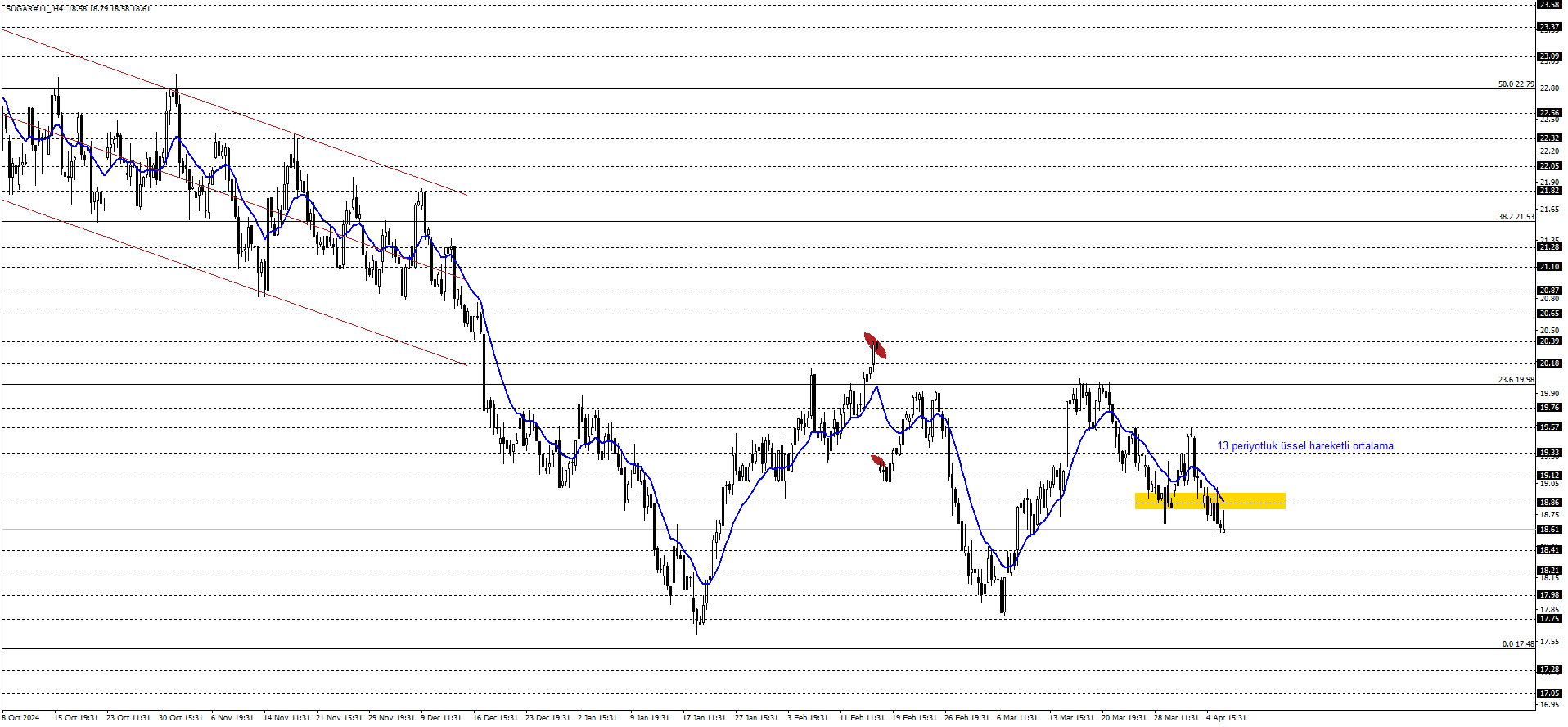The height and width of the screenshot is (727, 1568).
Task: Click the '17 Jan 11:31' time label
Action: pos(704,718)
